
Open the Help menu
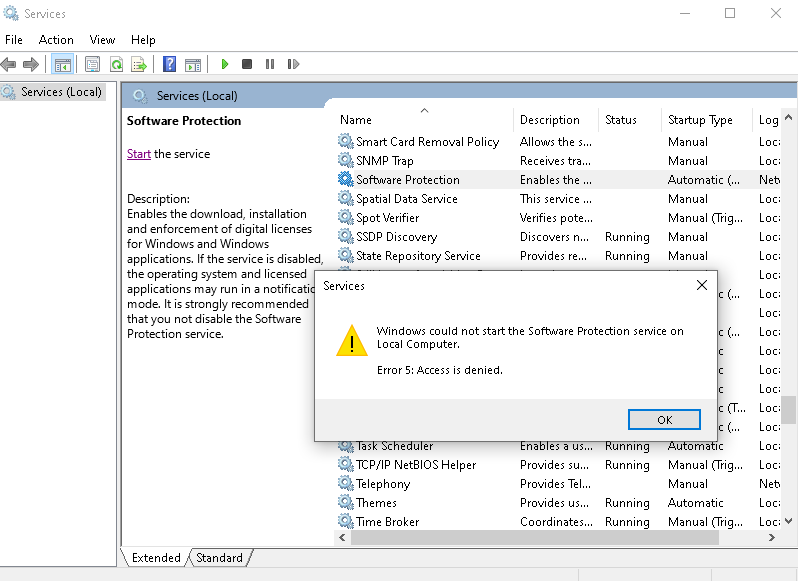click(143, 40)
